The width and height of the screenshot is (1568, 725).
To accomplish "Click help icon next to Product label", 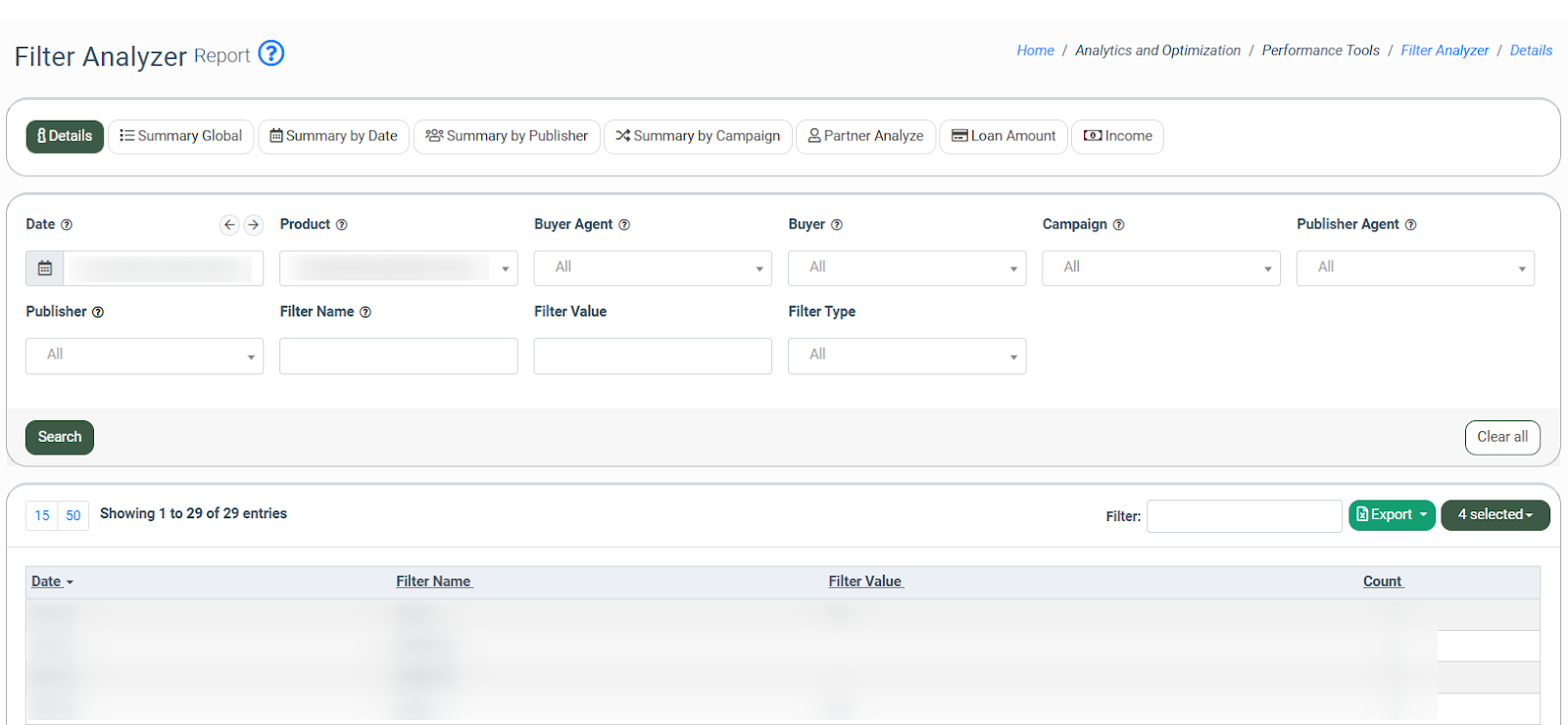I will [x=342, y=224].
